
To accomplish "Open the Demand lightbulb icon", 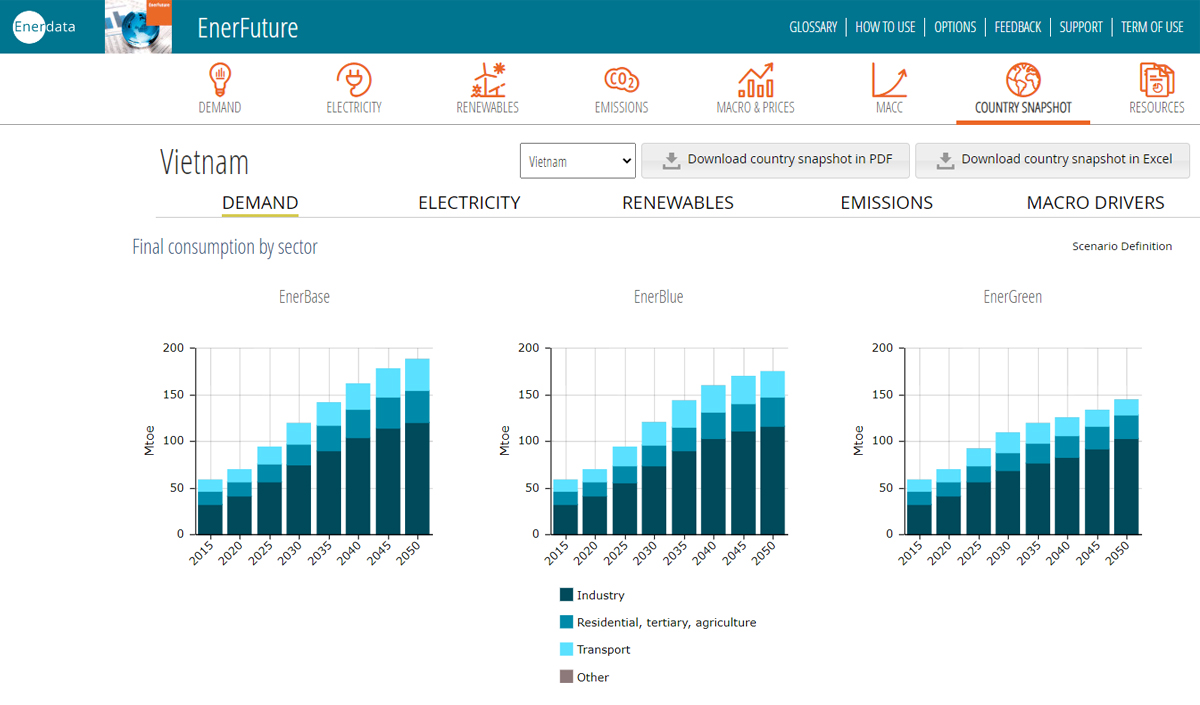I will click(x=219, y=80).
